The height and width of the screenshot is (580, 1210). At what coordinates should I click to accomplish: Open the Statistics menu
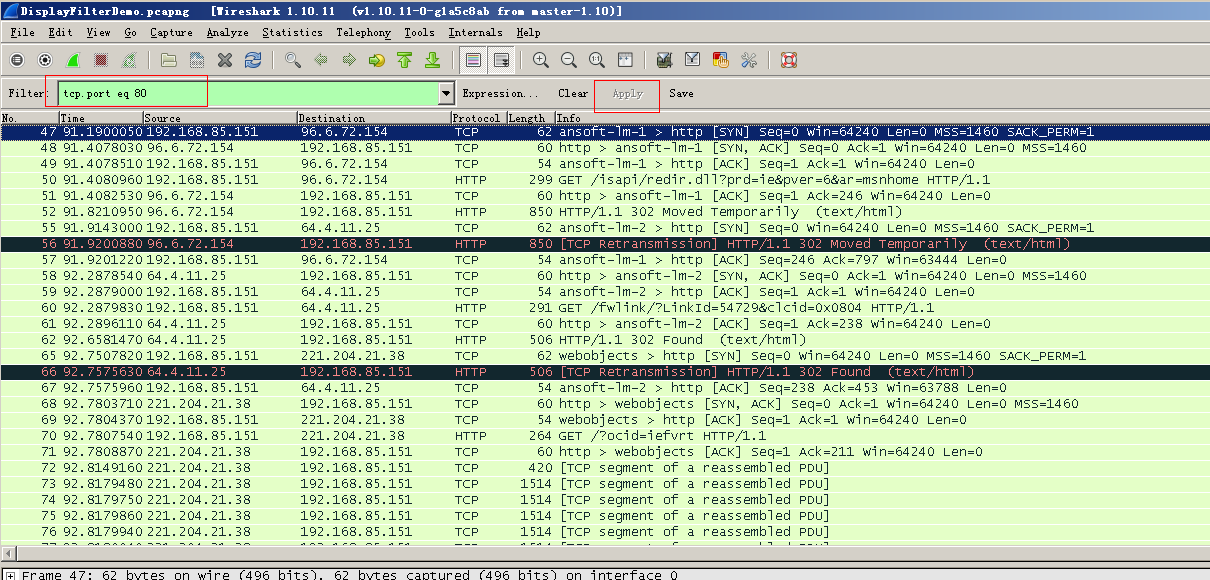click(292, 32)
